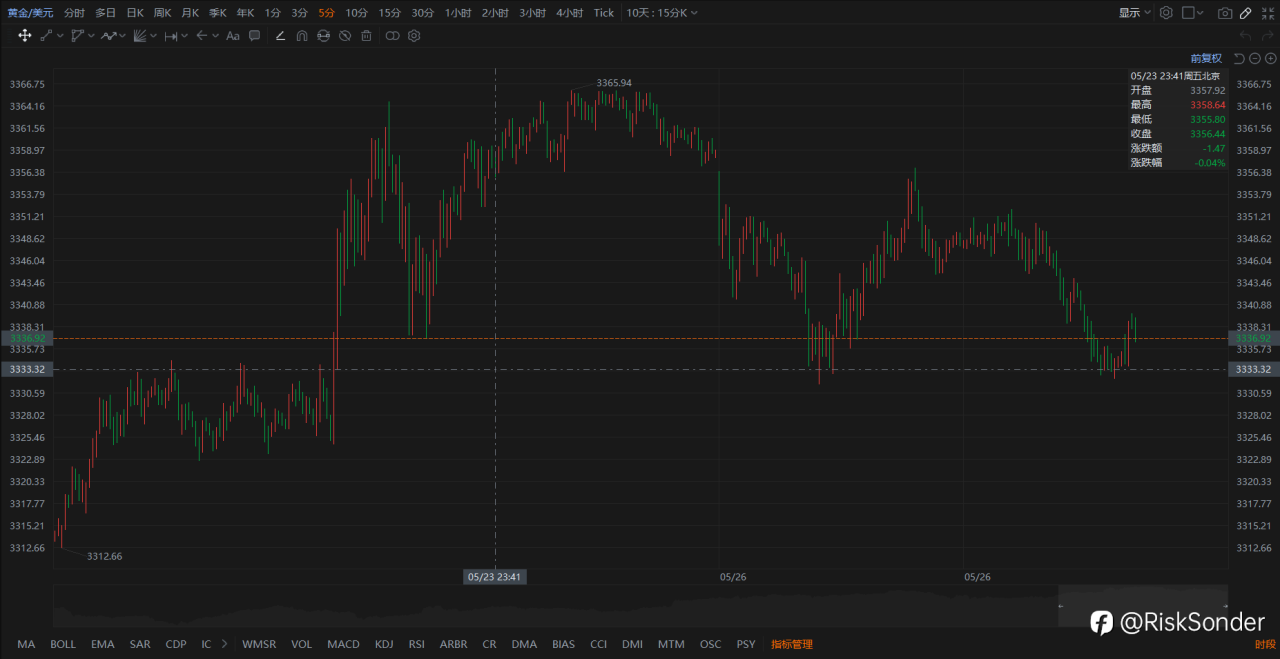
Task: Open the 显示 display dropdown
Action: pos(1135,13)
